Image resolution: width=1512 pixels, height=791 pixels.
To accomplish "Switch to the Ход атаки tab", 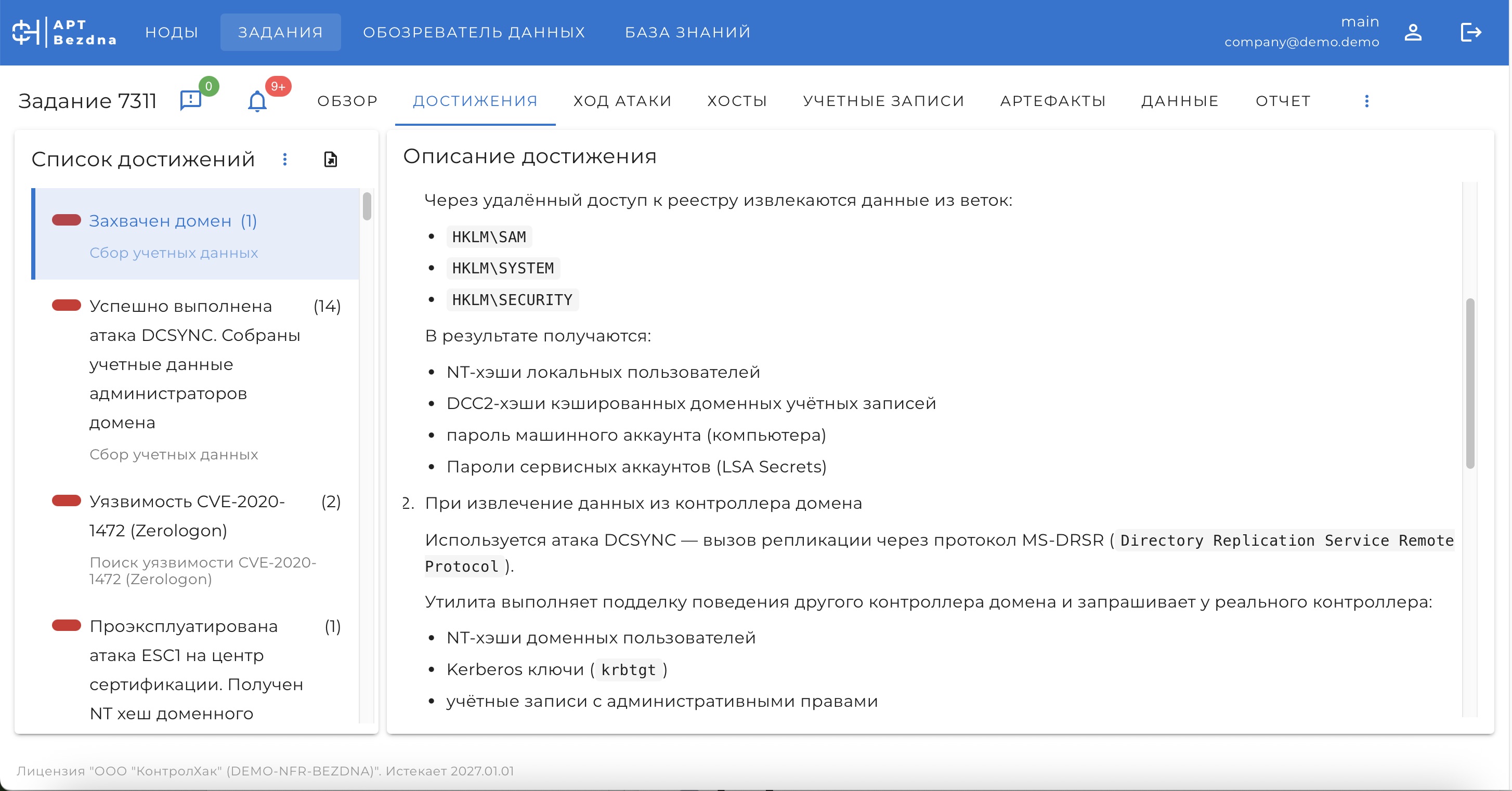I will pyautogui.click(x=622, y=101).
